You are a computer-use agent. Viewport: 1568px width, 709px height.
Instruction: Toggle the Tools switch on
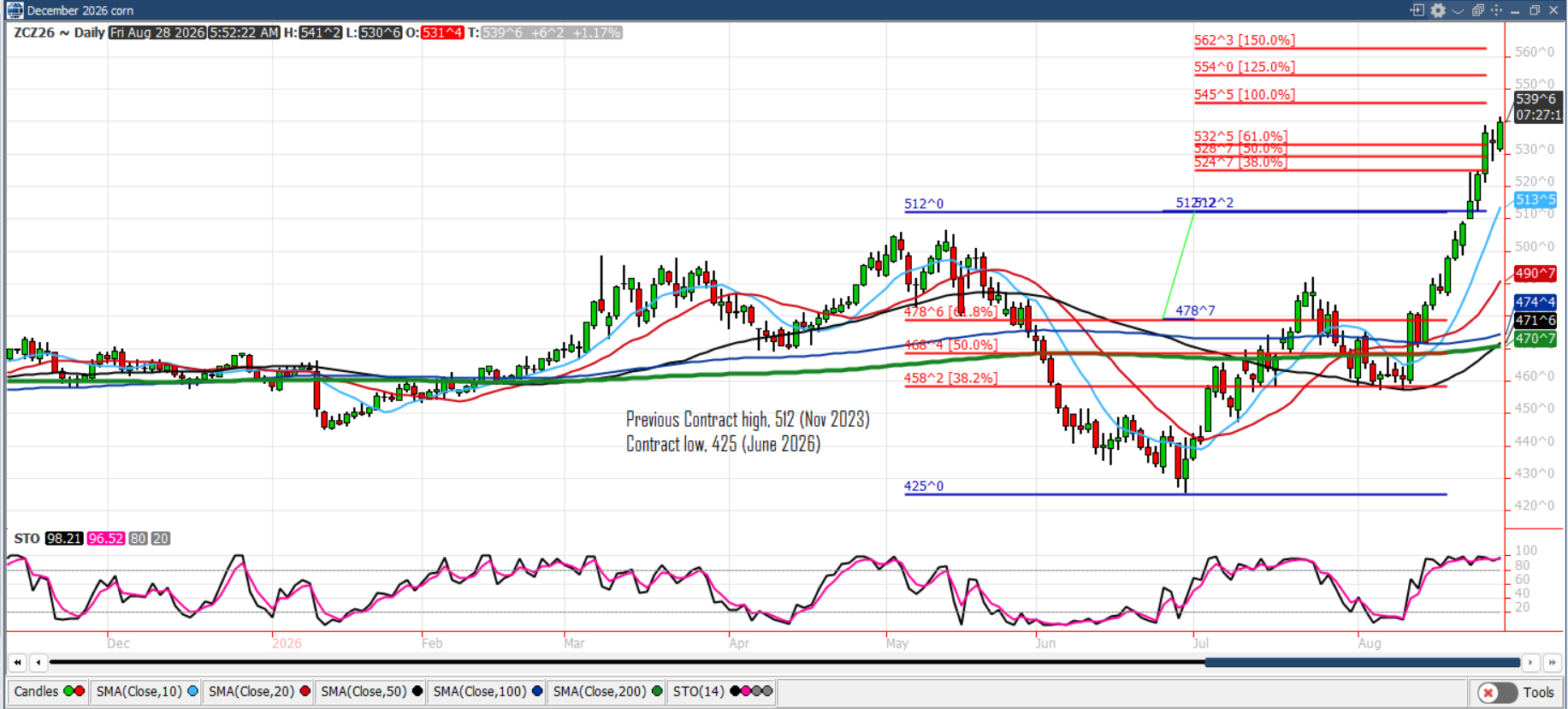tap(1497, 693)
